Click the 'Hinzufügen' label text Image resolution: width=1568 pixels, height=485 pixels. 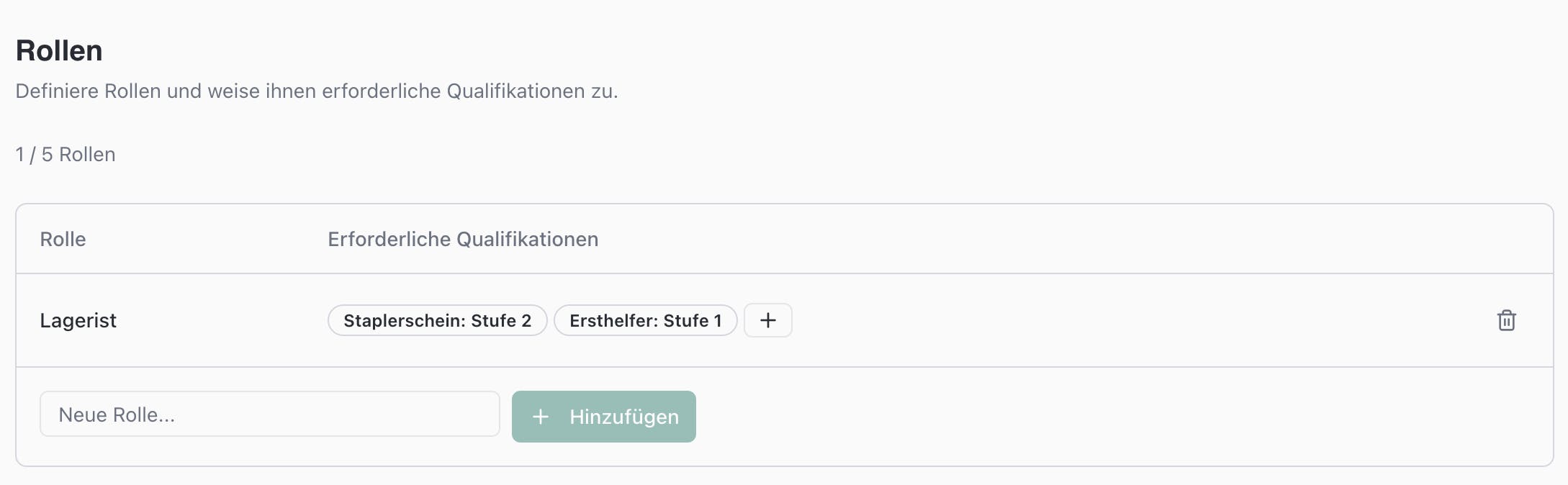coord(623,417)
